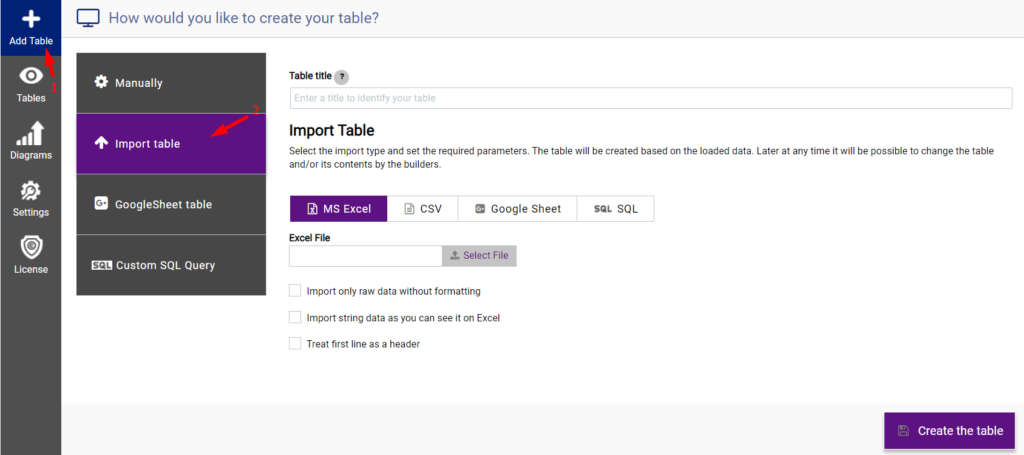The height and width of the screenshot is (455, 1024).
Task: Click the Select File button
Action: click(479, 256)
